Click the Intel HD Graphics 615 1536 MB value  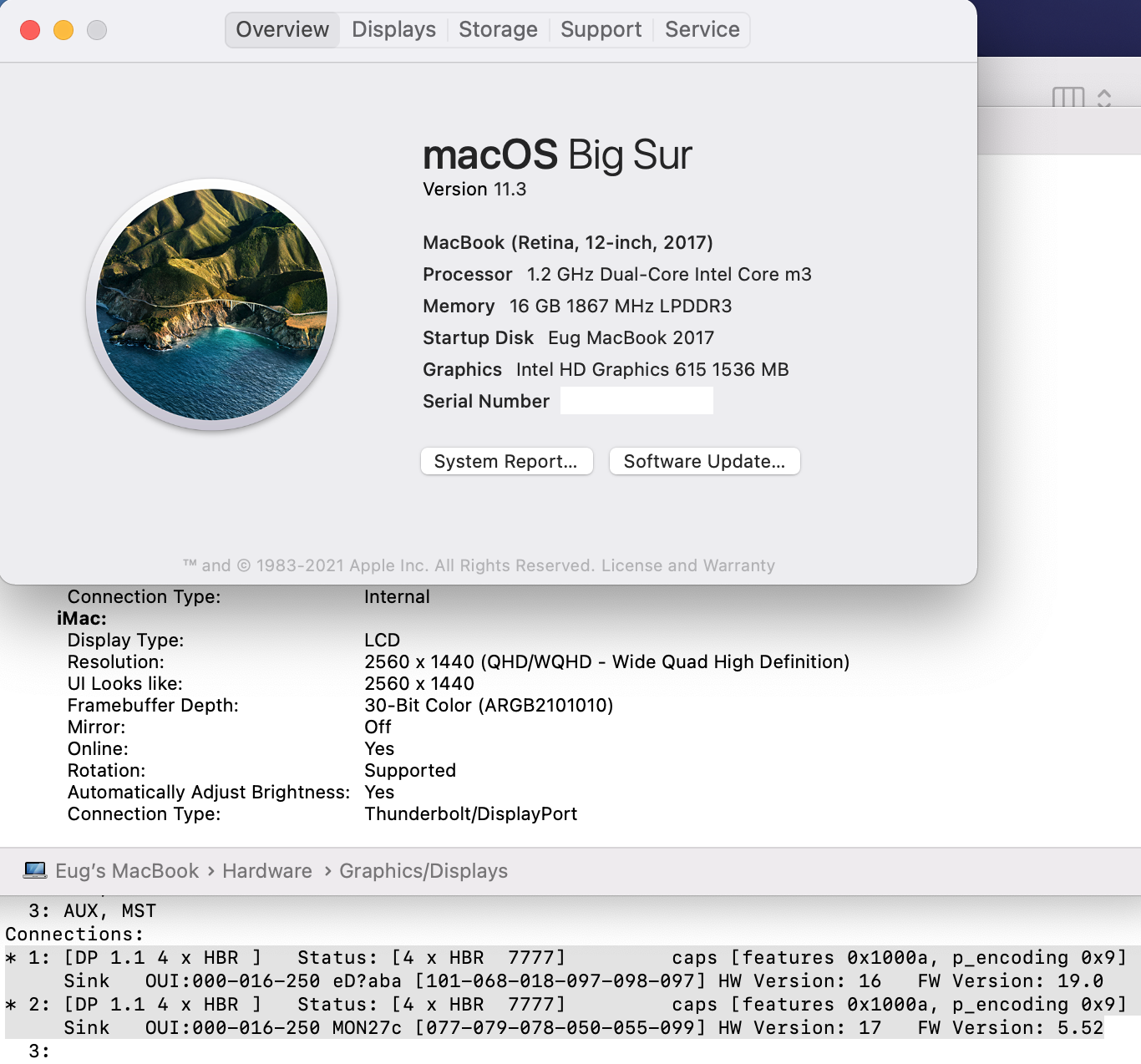point(652,370)
